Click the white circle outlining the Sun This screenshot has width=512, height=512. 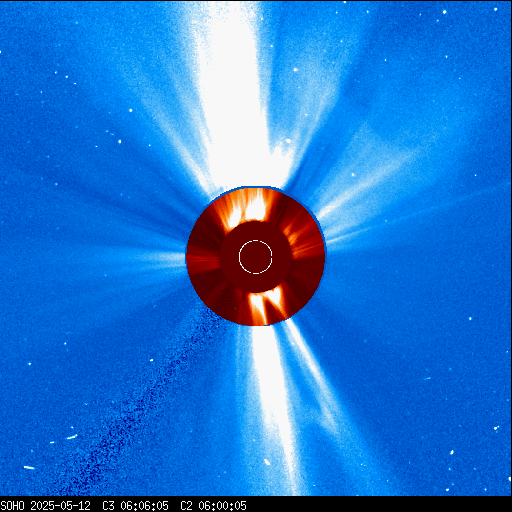tap(256, 257)
